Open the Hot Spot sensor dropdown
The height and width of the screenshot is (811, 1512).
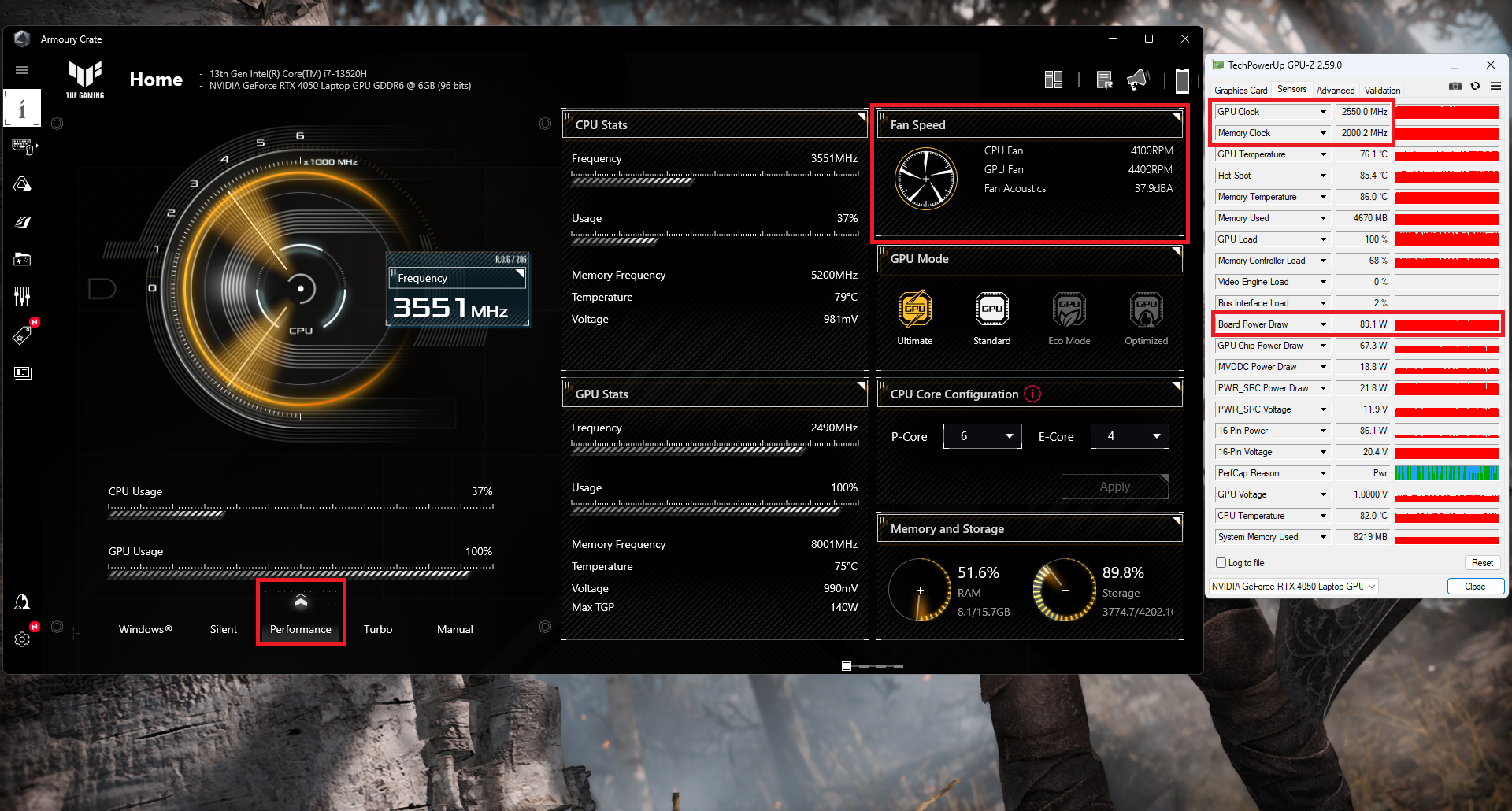(1323, 176)
